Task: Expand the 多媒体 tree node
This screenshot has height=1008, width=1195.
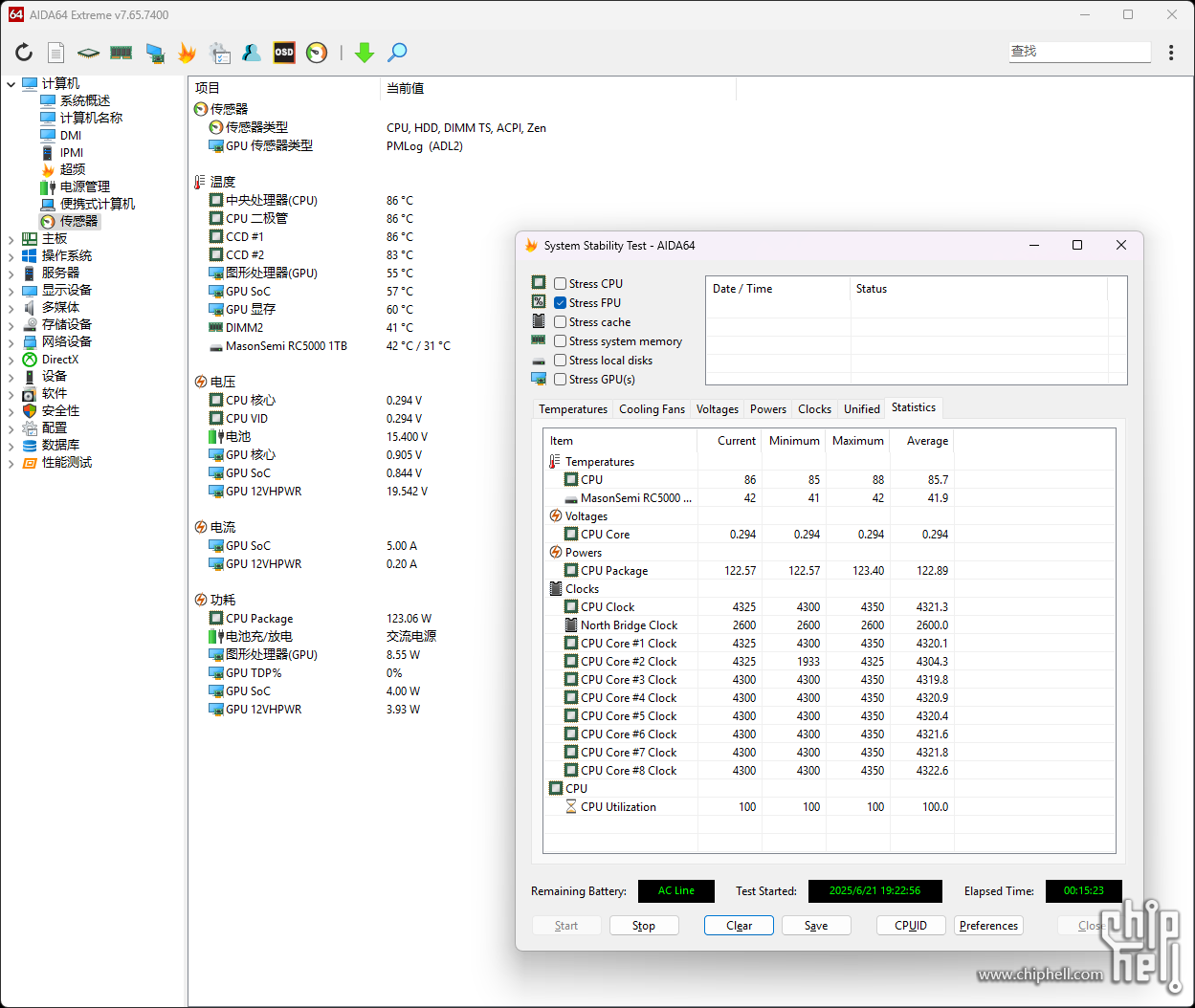Action: click(x=11, y=308)
